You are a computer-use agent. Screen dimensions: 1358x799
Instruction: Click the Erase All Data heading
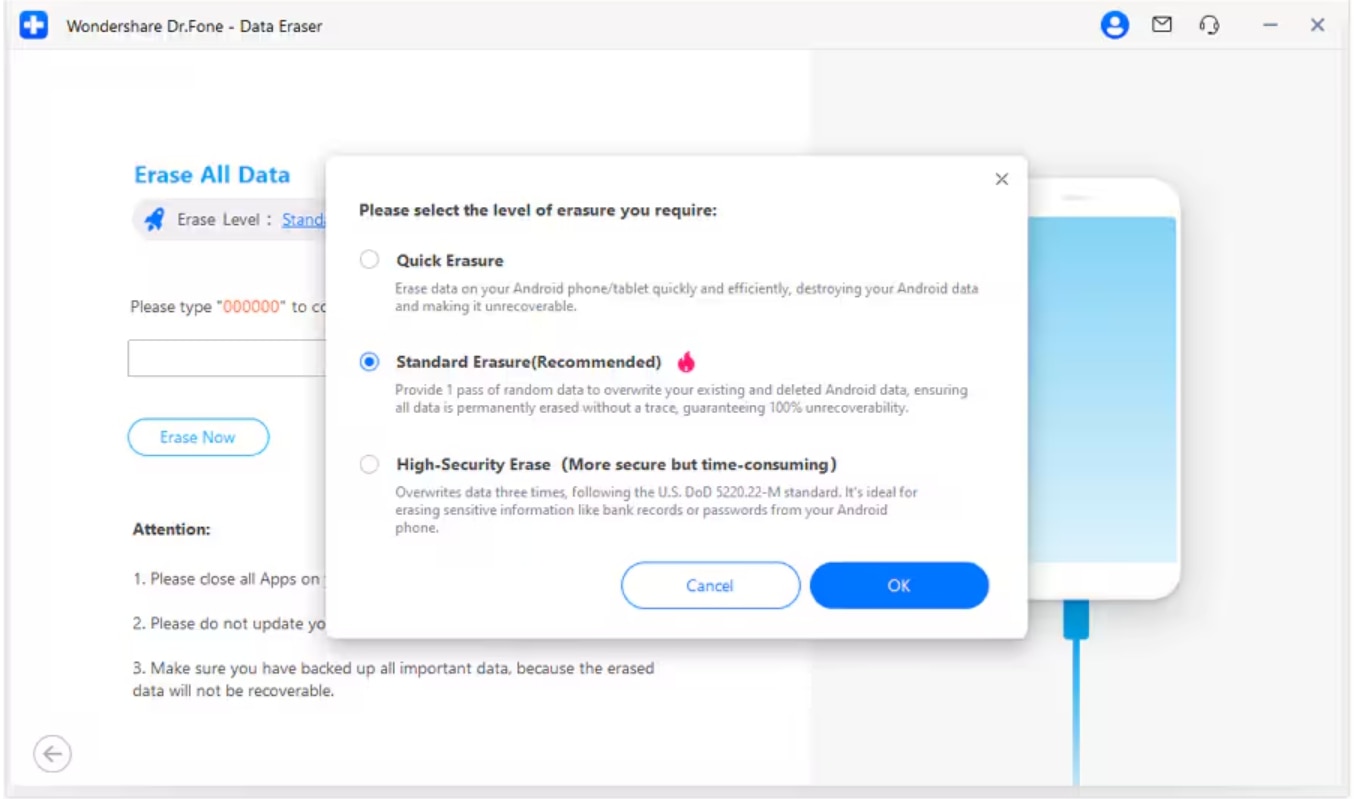212,175
